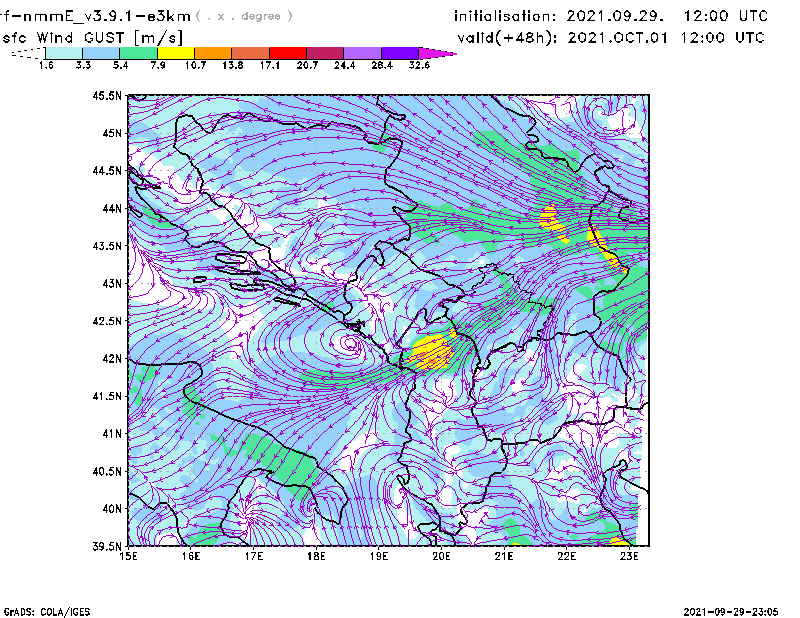This screenshot has width=800, height=618.
Task: Click the light cyan 1.6–3.3 legend swatch
Action: pyautogui.click(x=64, y=53)
